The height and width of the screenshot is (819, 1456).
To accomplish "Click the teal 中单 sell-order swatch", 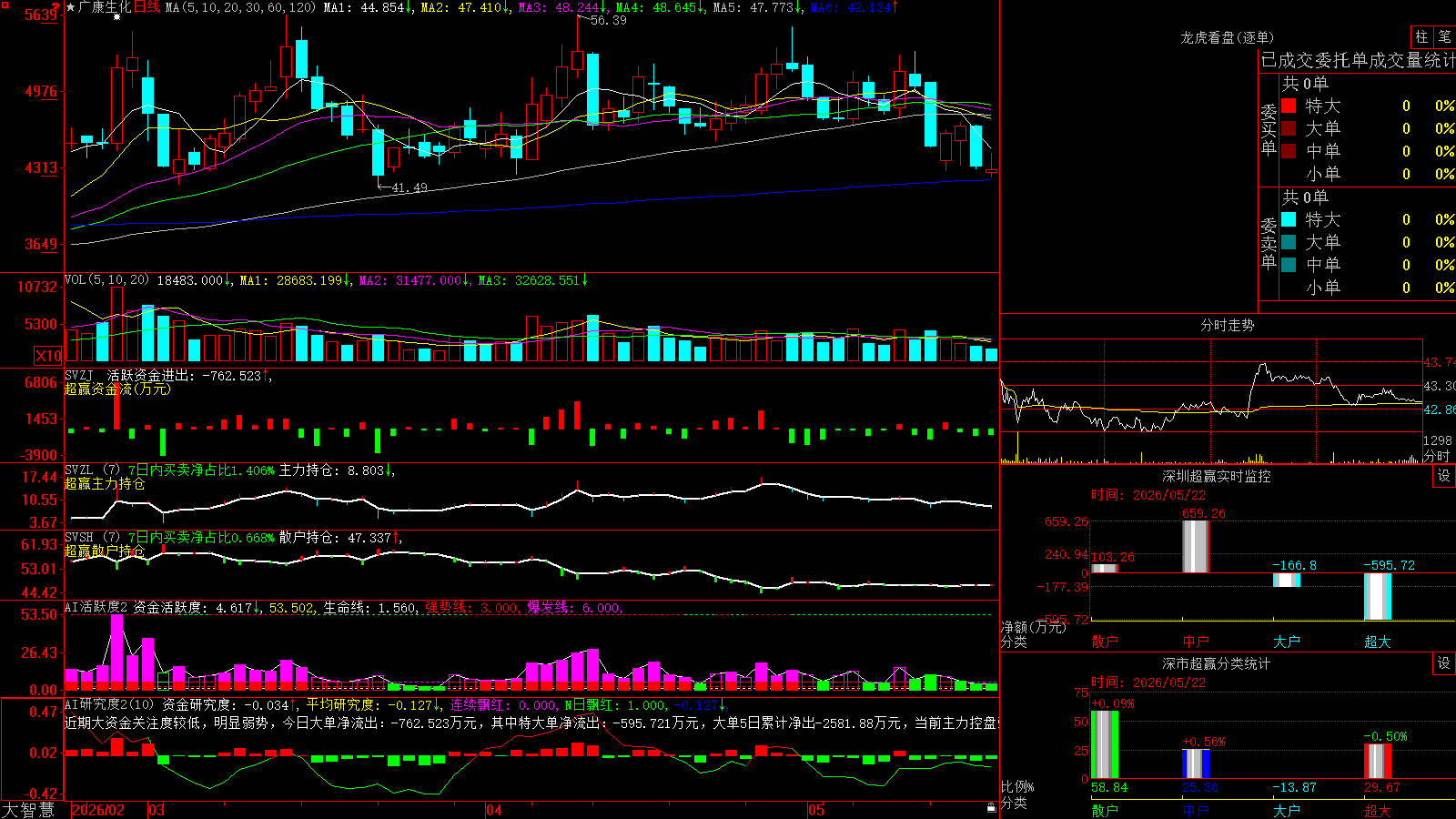I will (1289, 264).
